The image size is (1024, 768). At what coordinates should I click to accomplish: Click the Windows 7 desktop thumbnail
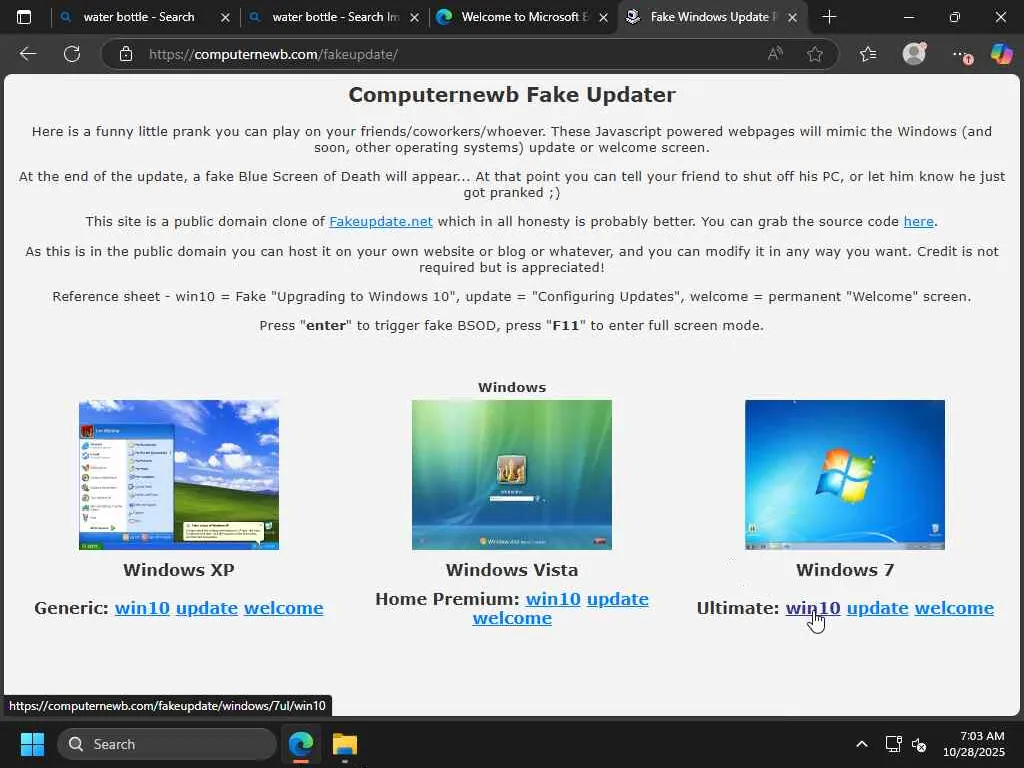pyautogui.click(x=844, y=475)
